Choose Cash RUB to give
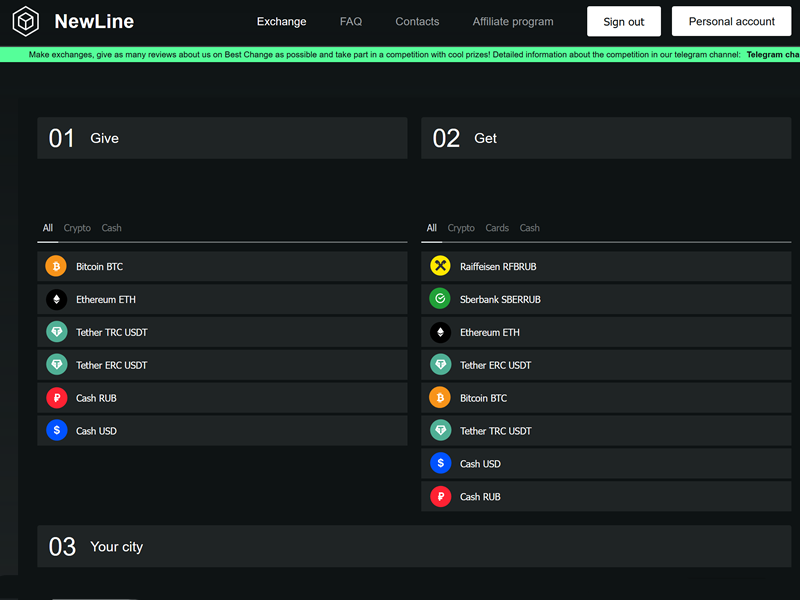This screenshot has height=600, width=800. click(222, 398)
